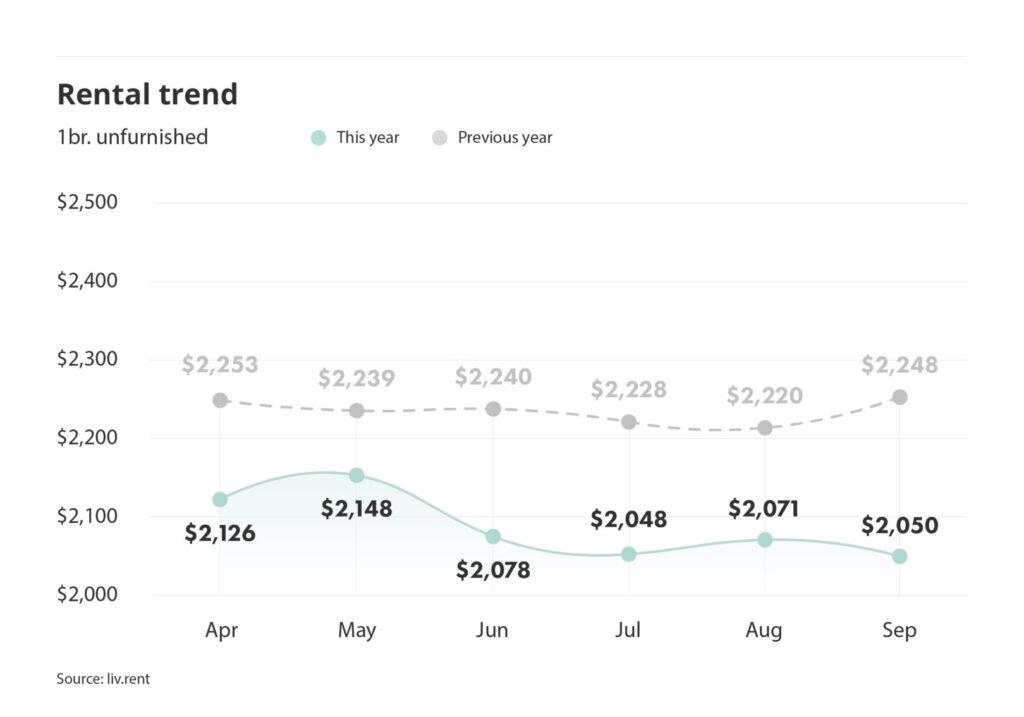Click the Source: liv.rent text
Screen dimensions: 1024x717
(103, 679)
